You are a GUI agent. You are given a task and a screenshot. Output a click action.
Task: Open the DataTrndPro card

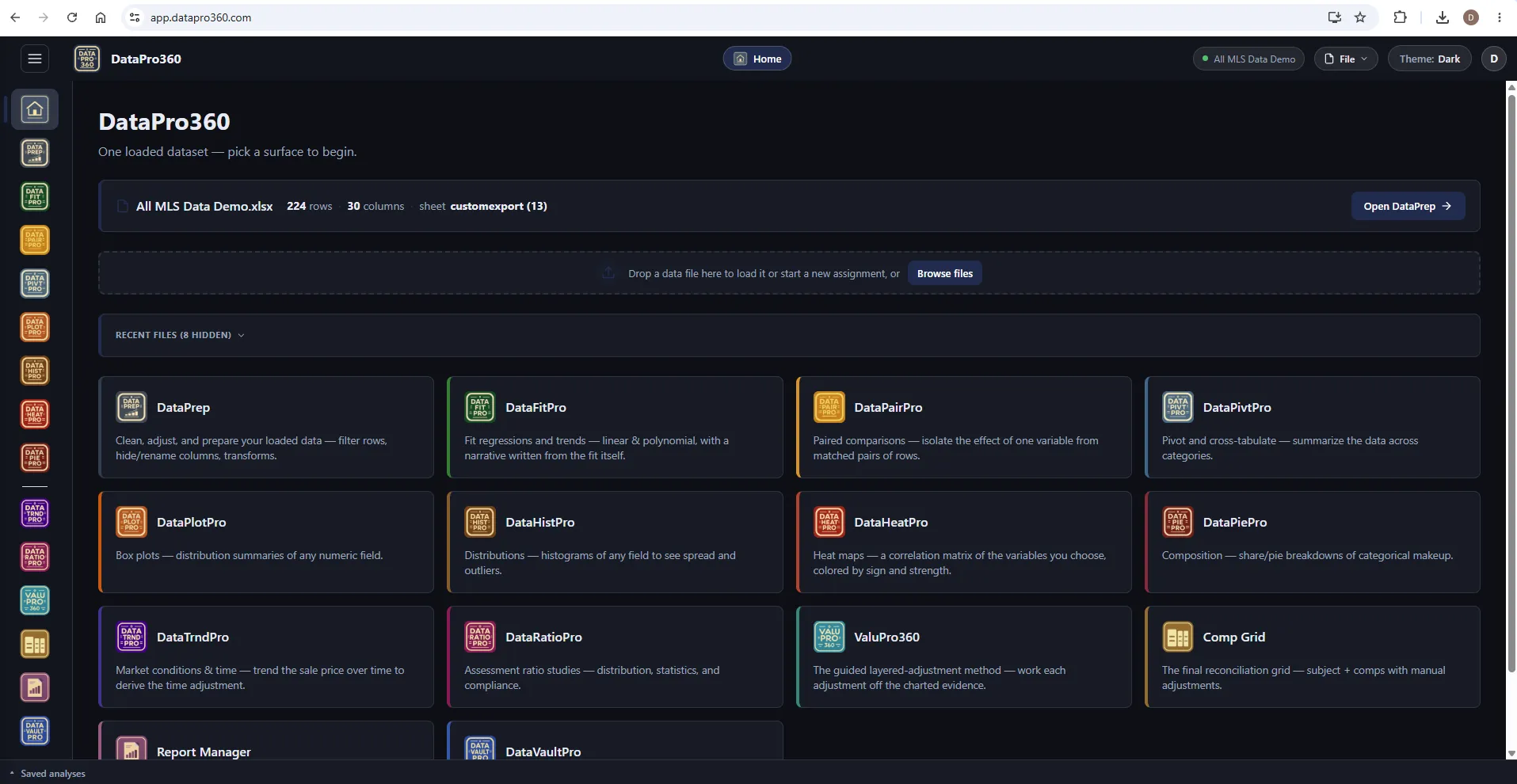click(266, 657)
